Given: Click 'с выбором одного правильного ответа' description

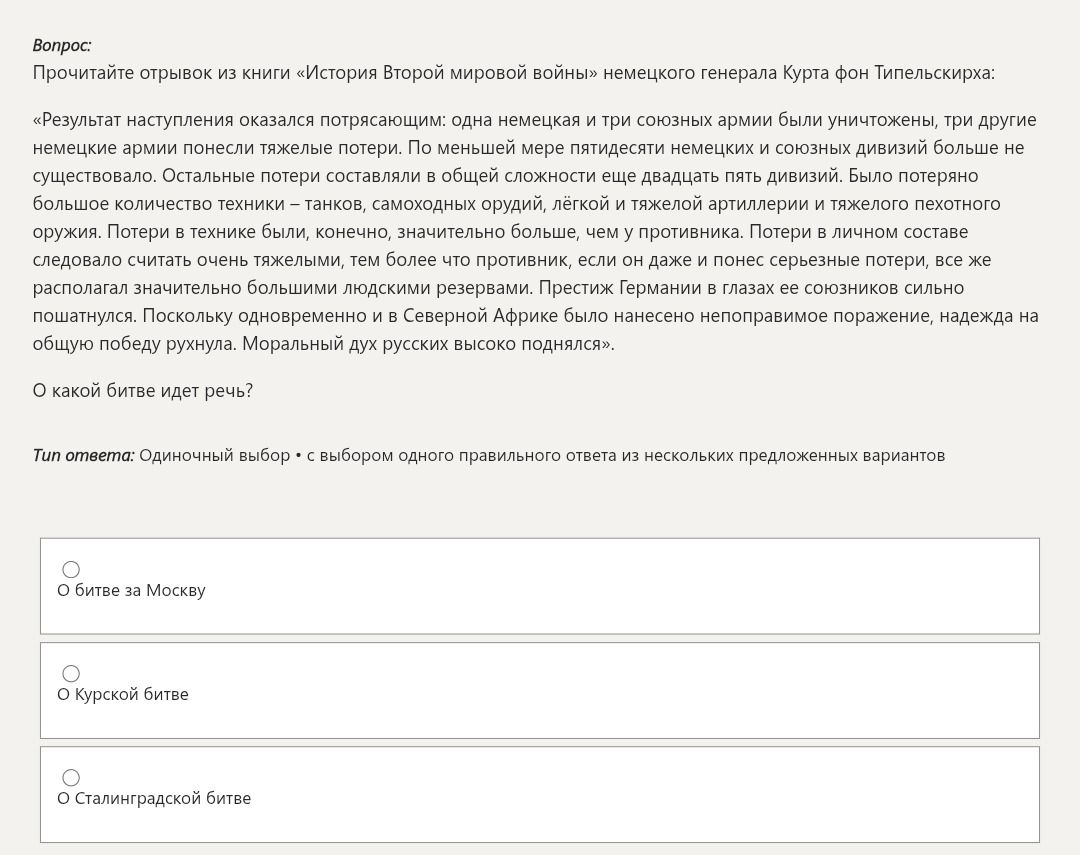Looking at the screenshot, I should (461, 455).
